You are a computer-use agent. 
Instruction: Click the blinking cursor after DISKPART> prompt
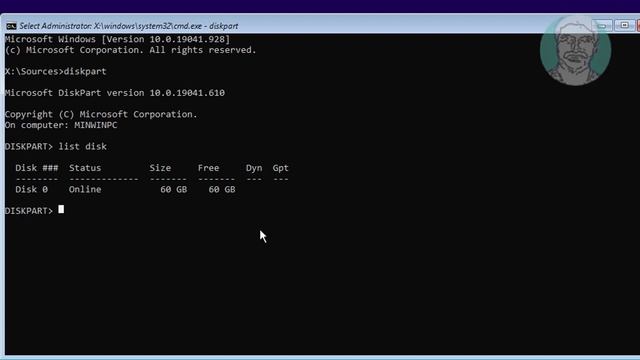point(61,209)
